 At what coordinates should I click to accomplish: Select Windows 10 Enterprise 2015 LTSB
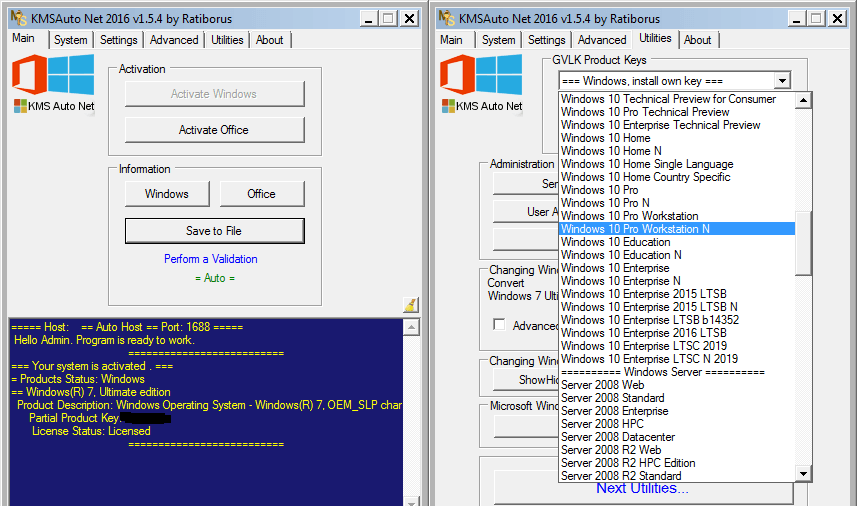(x=677, y=294)
